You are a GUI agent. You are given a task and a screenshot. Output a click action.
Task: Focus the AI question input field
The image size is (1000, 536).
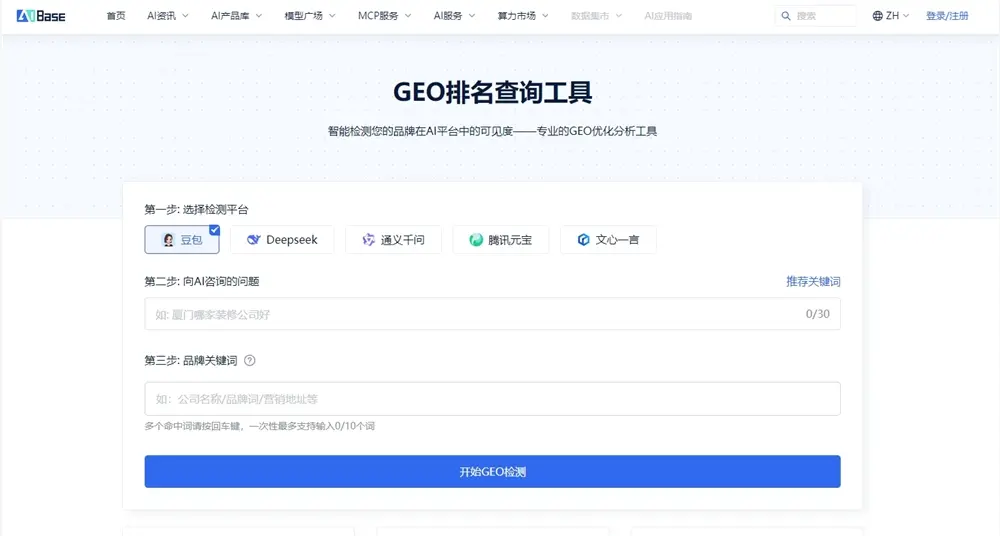(470, 314)
